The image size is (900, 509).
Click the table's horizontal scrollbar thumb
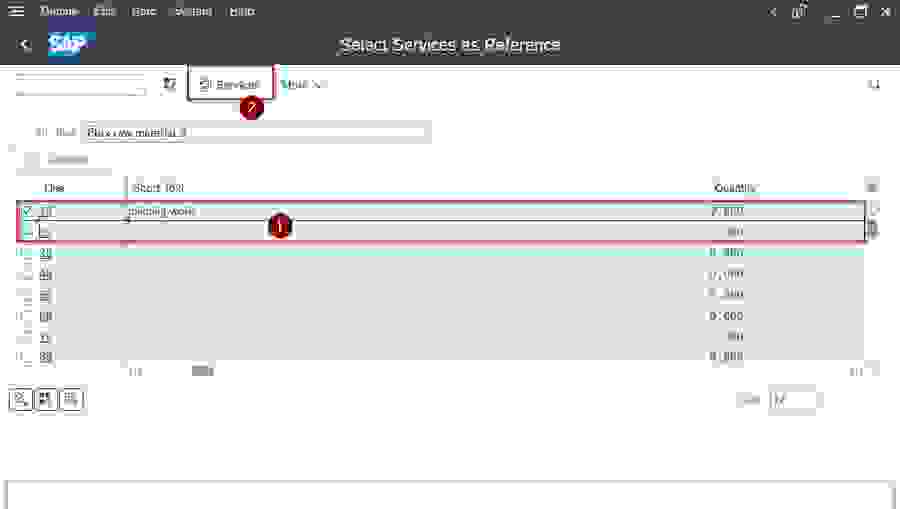click(x=203, y=371)
